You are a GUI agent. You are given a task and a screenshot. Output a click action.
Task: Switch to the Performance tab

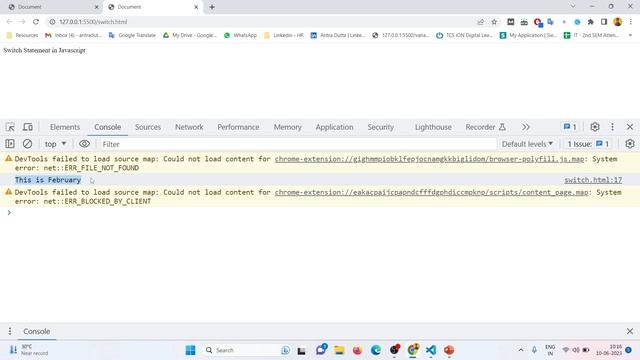[238, 127]
